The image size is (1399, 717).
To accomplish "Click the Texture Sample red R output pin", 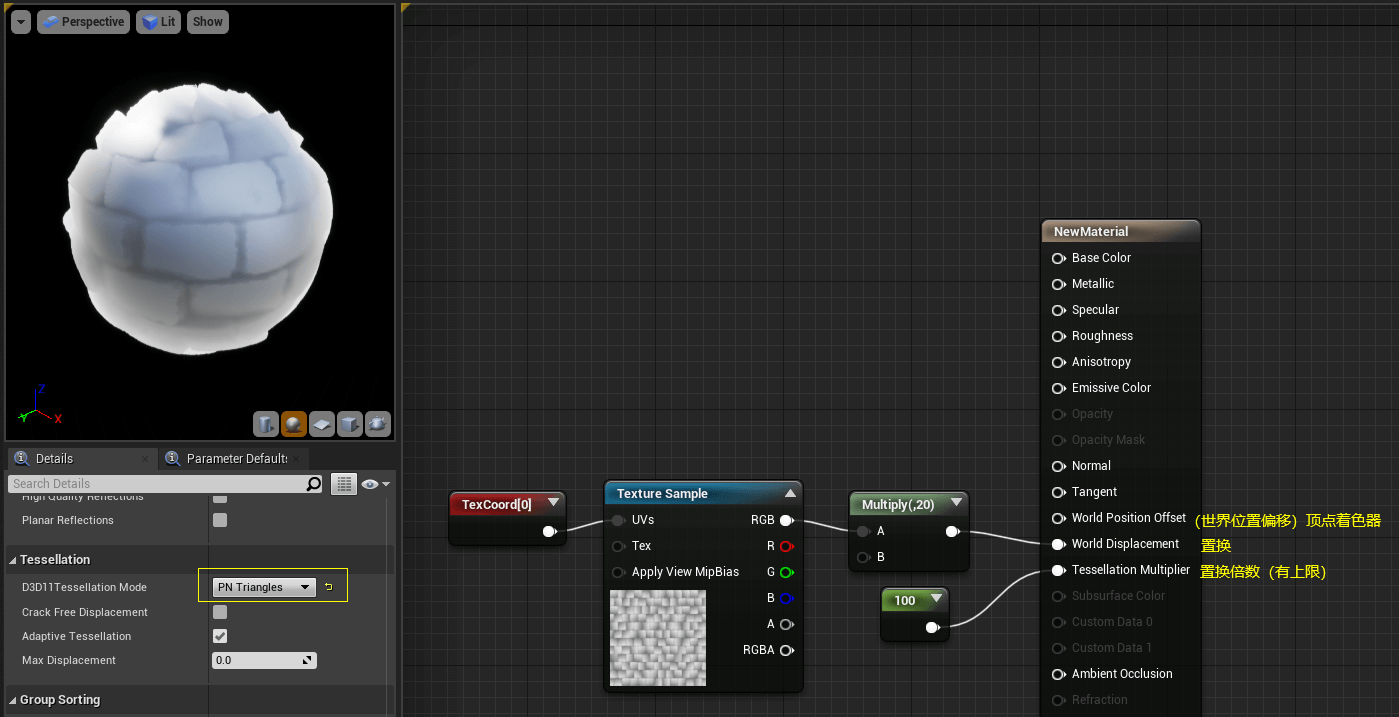I will coord(786,546).
